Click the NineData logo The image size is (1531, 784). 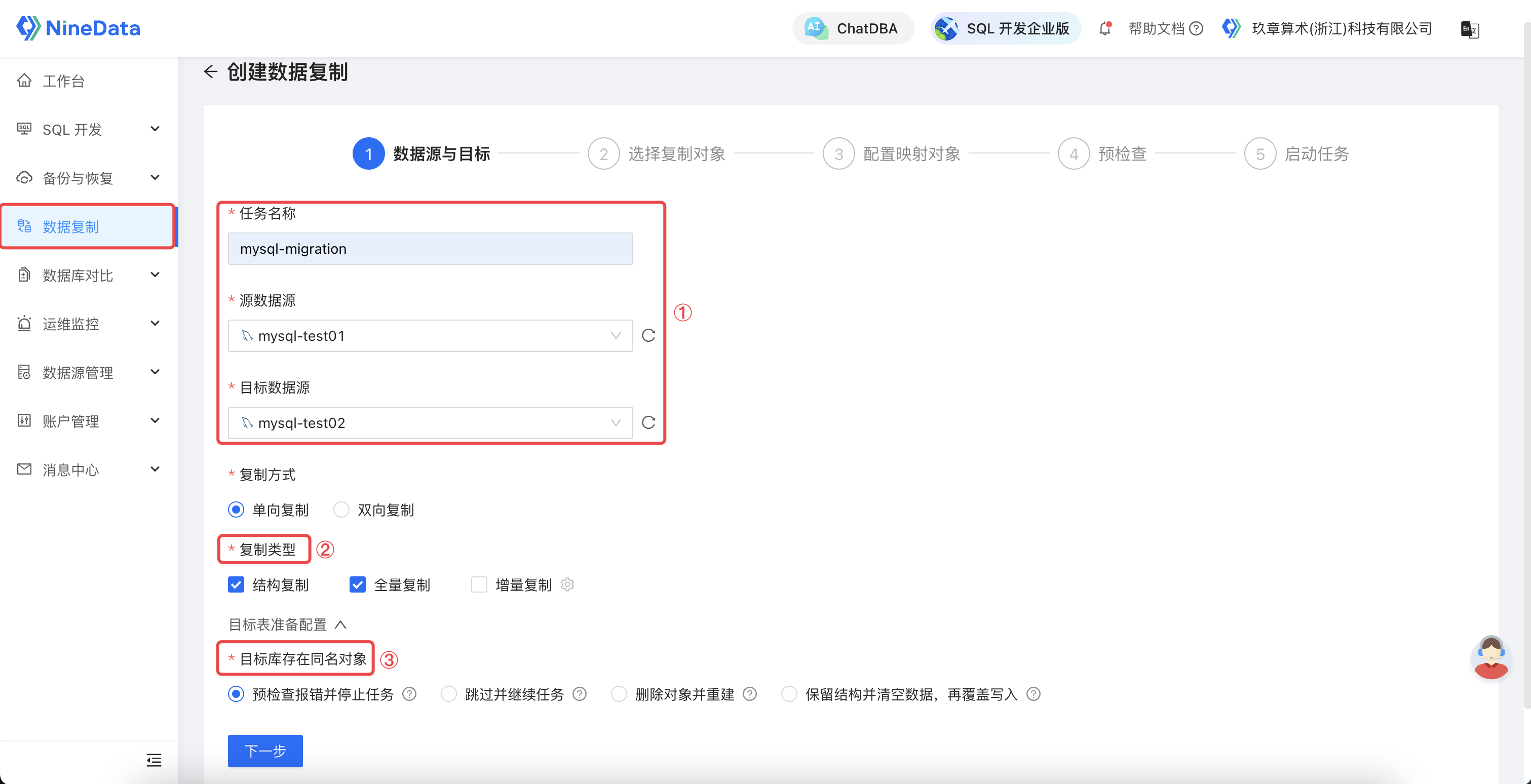78,28
